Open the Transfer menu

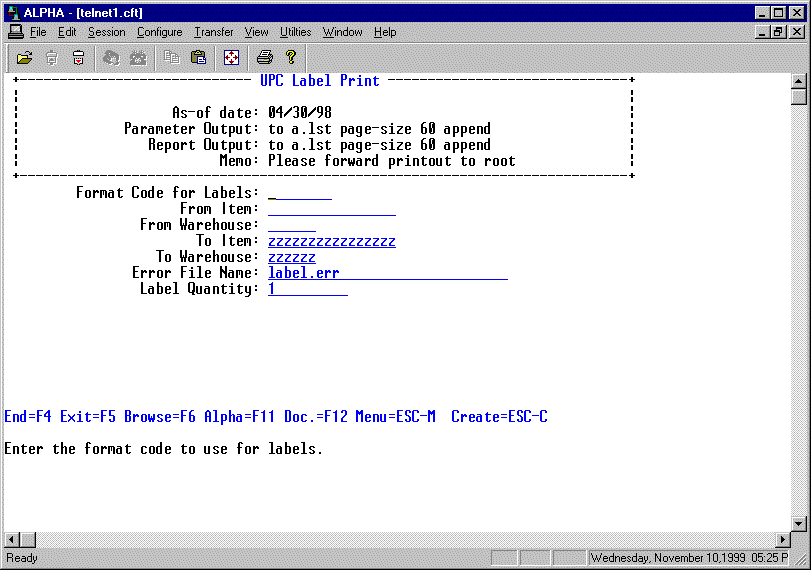213,32
